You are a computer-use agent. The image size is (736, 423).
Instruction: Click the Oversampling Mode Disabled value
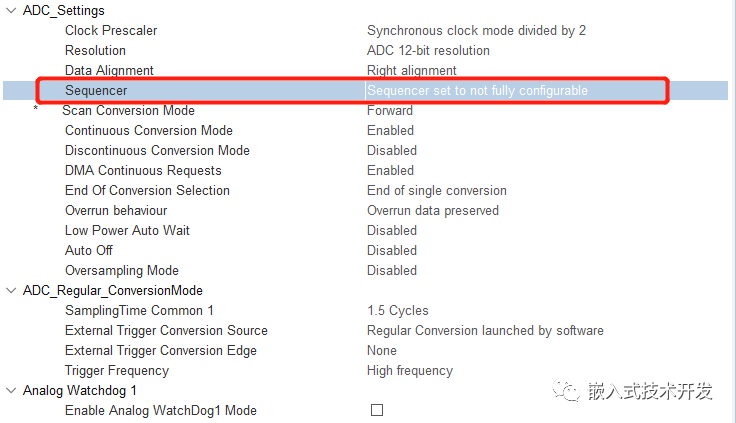pos(392,270)
